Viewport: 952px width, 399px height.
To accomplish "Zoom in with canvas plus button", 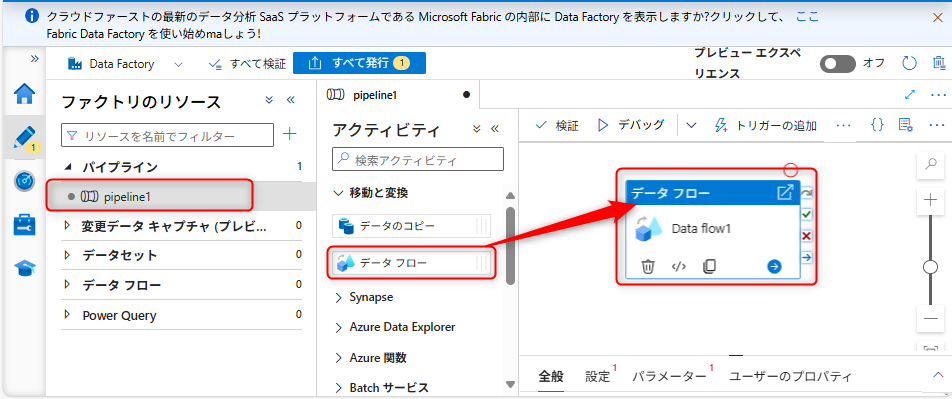I will 930,200.
